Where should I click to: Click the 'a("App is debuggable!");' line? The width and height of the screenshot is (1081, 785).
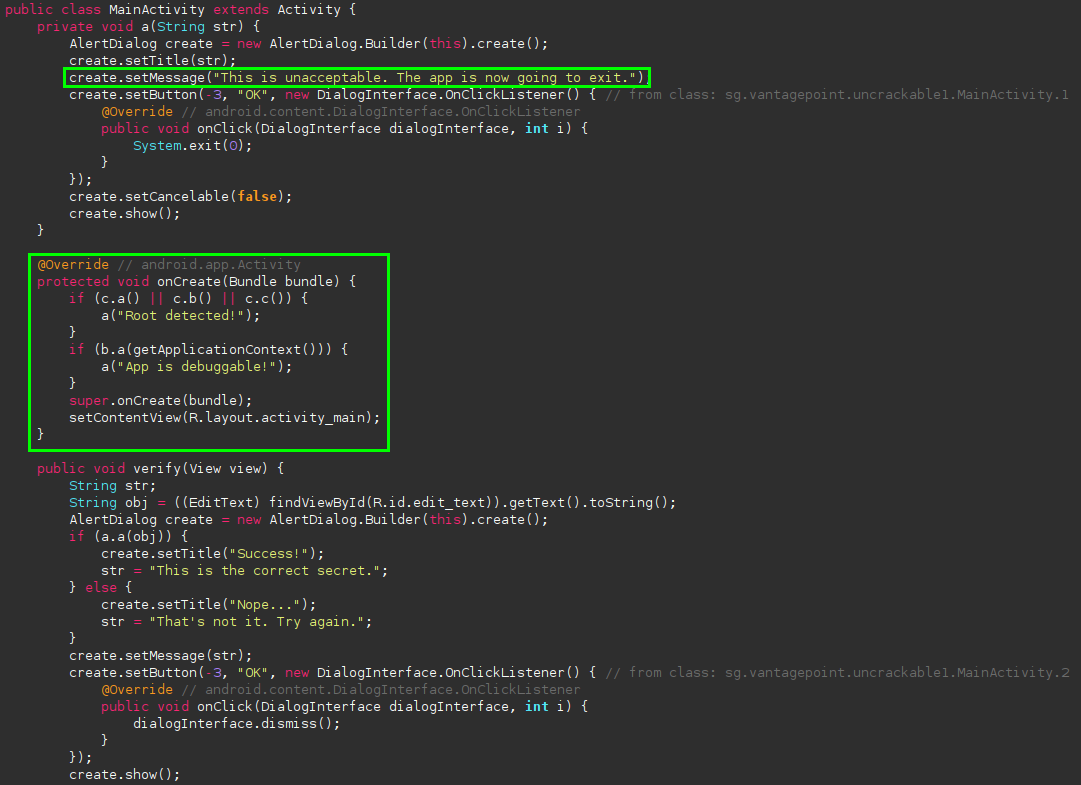196,367
